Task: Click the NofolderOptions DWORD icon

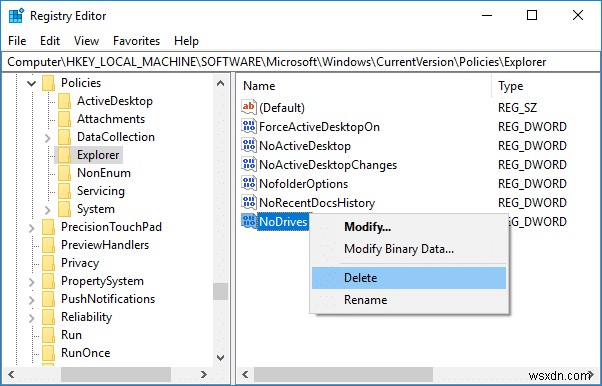Action: [249, 184]
